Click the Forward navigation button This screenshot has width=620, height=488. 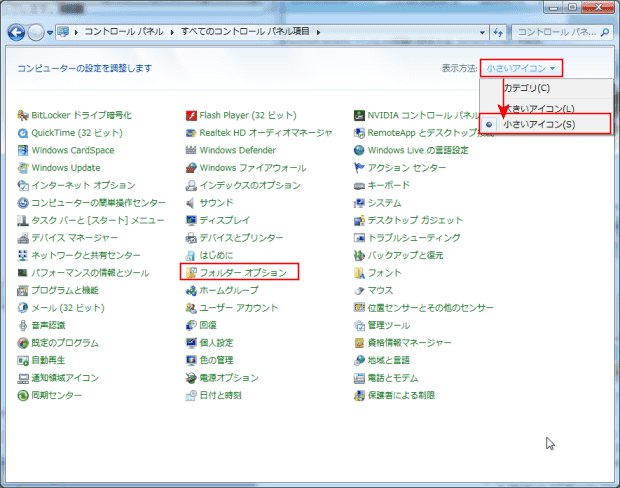pyautogui.click(x=36, y=32)
